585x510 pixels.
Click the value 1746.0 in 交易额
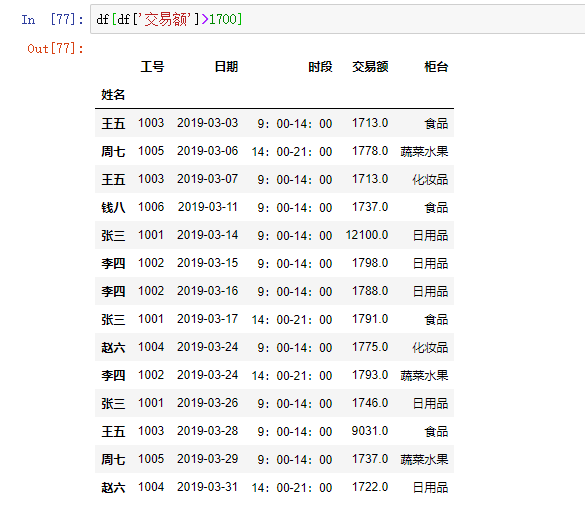click(x=370, y=403)
